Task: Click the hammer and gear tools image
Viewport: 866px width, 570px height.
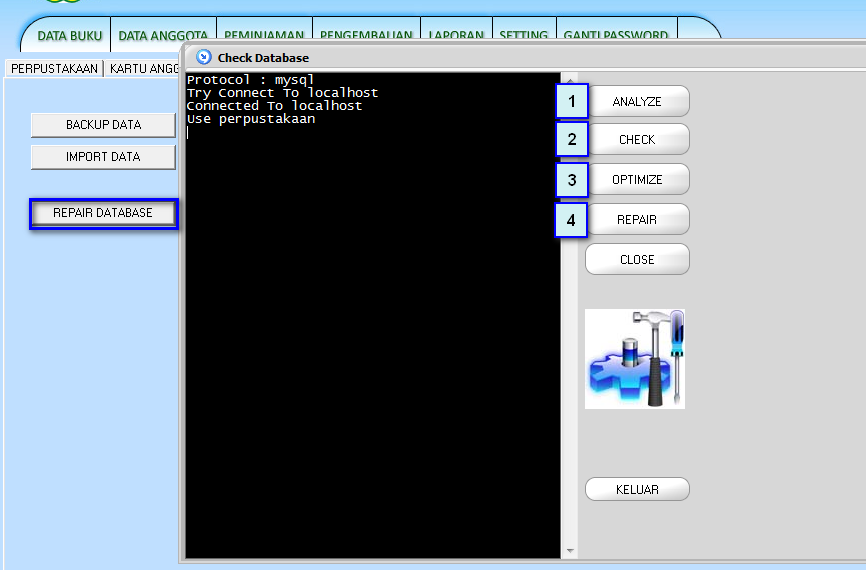Action: (635, 359)
